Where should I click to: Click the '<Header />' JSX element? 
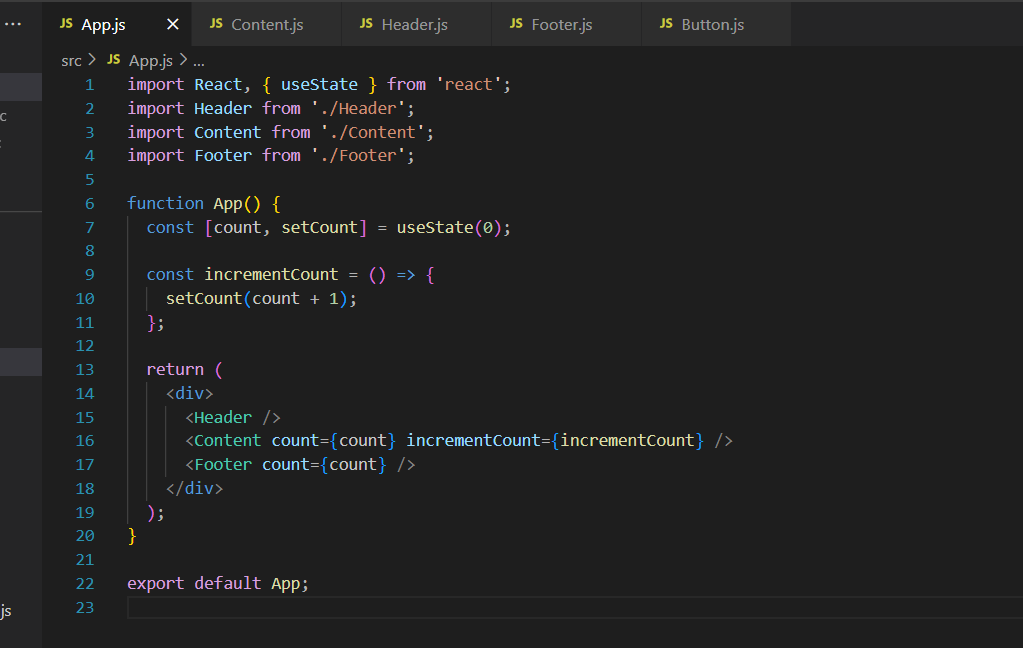click(x=233, y=418)
